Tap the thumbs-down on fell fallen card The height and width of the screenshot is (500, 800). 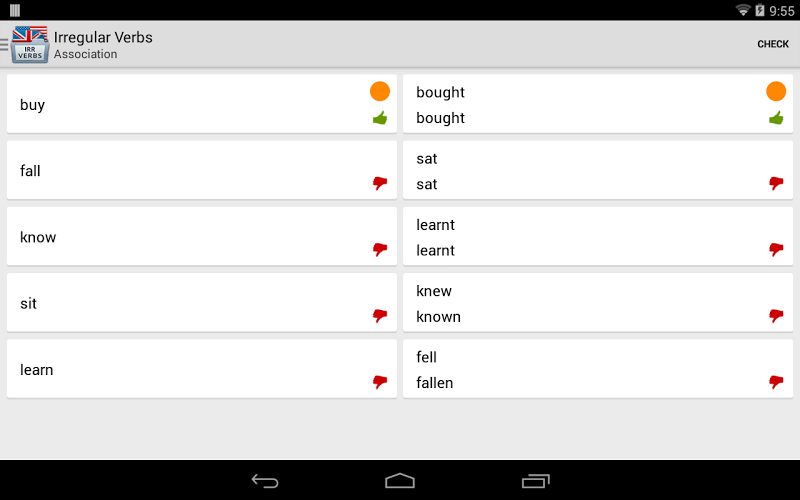tap(776, 382)
